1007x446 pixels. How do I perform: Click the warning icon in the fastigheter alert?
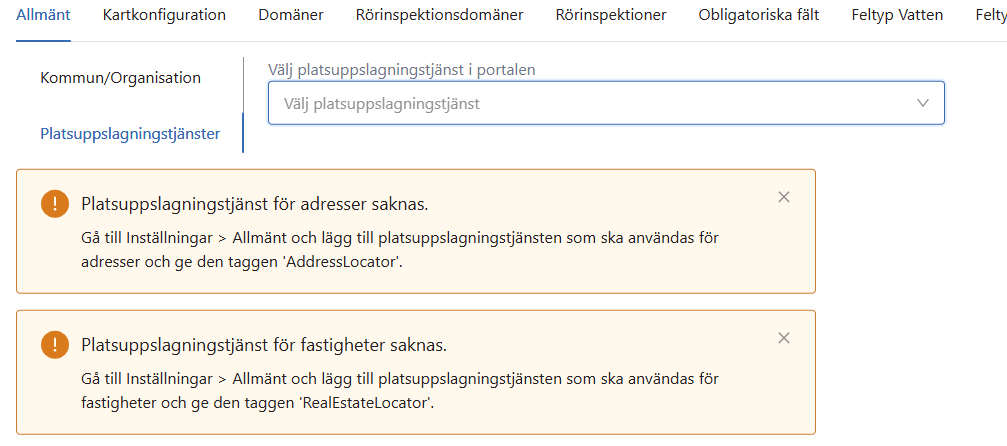pyautogui.click(x=54, y=345)
